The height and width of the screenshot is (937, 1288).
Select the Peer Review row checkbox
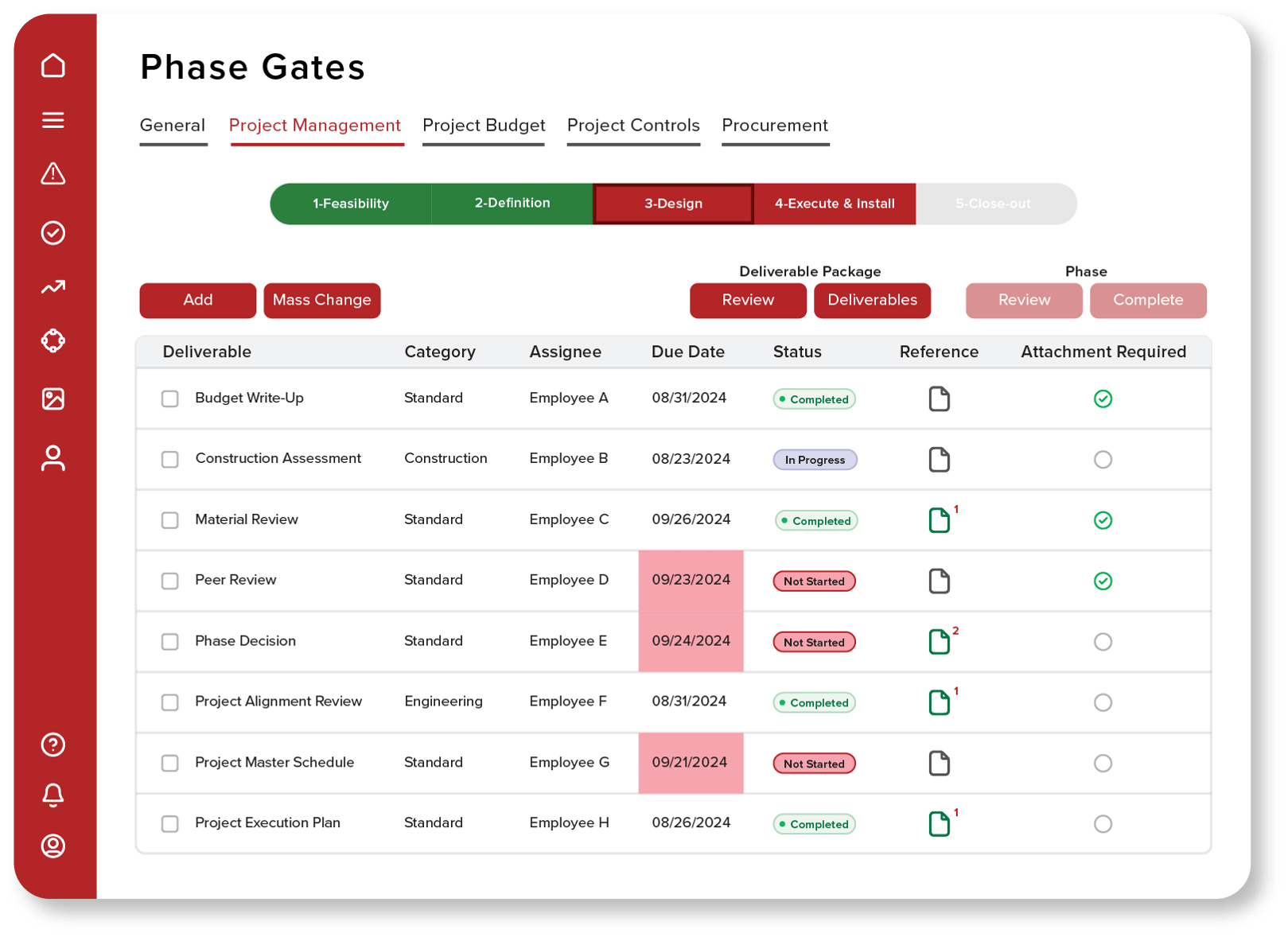point(170,581)
